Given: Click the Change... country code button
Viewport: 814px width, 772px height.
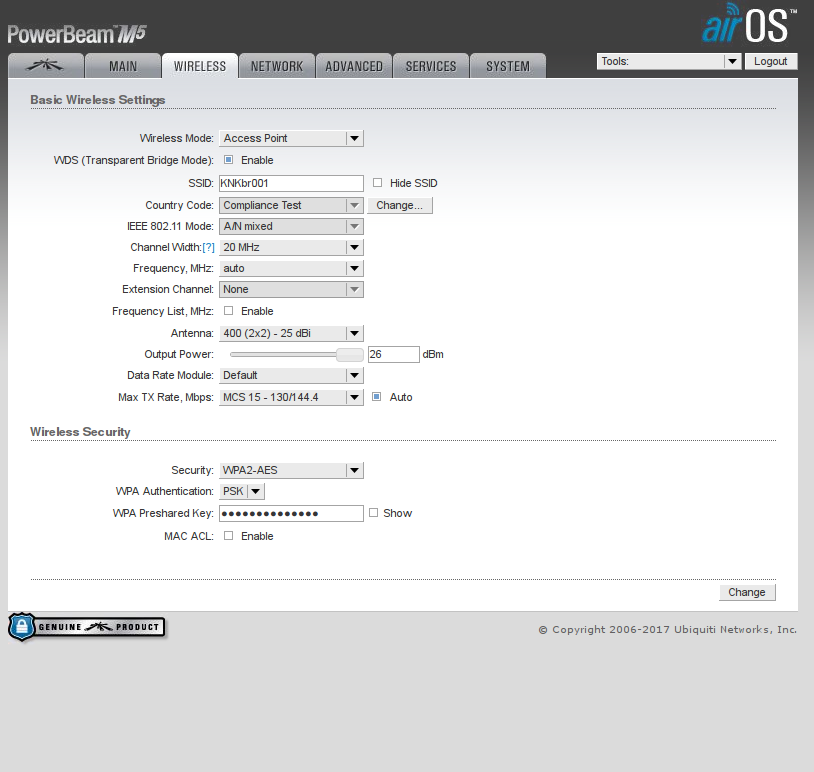Looking at the screenshot, I should tap(400, 205).
